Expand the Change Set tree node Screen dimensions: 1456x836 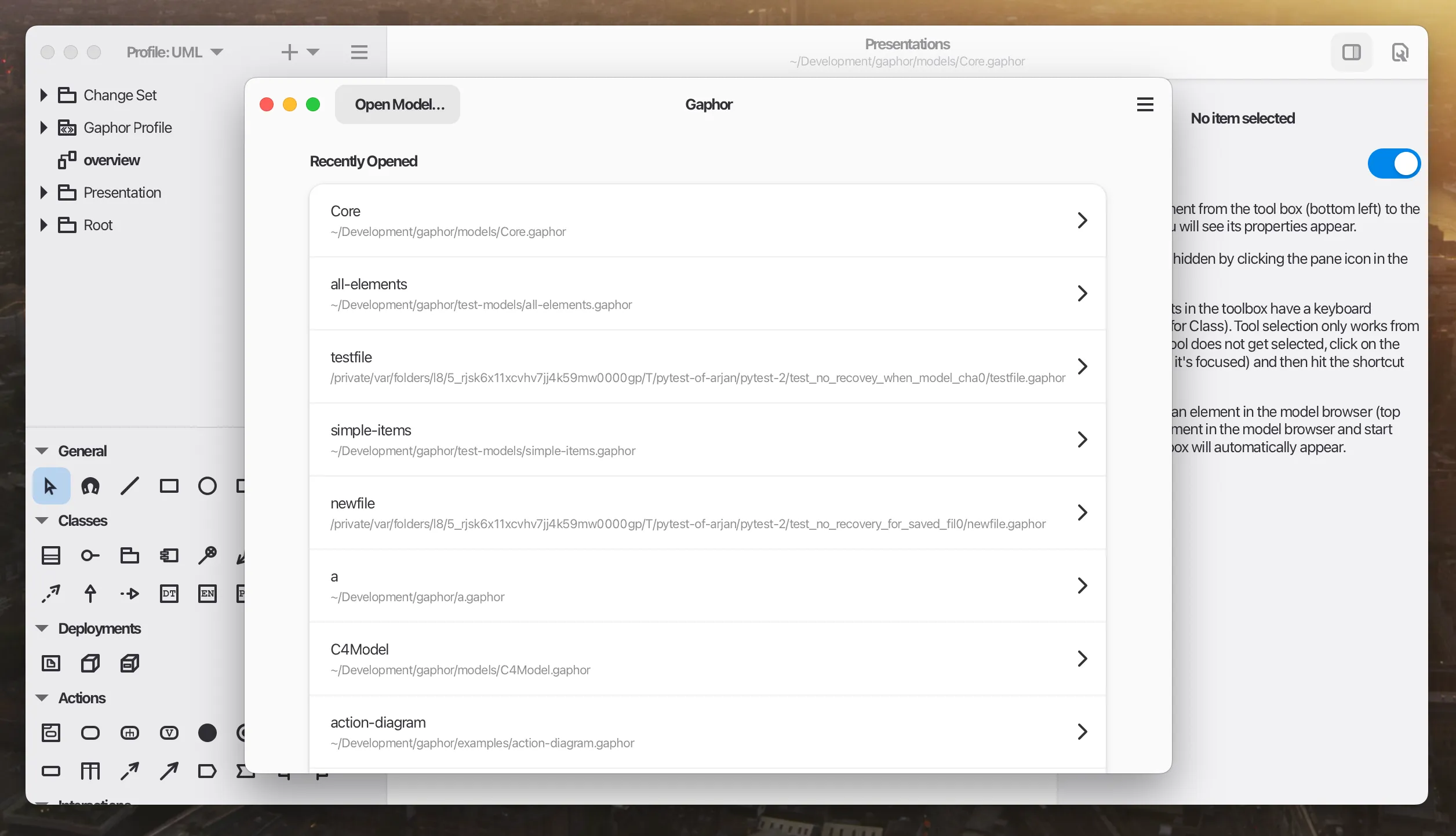point(43,95)
